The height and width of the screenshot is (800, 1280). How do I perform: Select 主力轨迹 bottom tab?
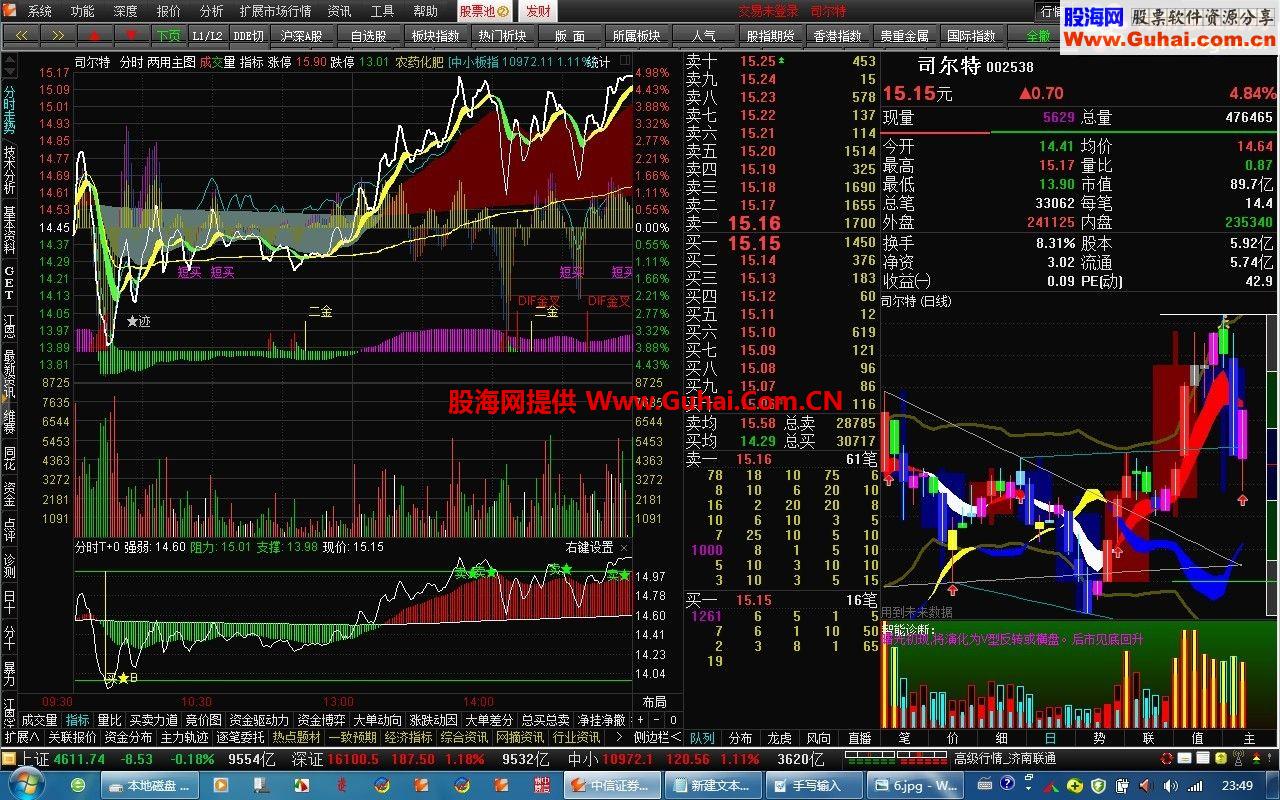click(x=184, y=738)
